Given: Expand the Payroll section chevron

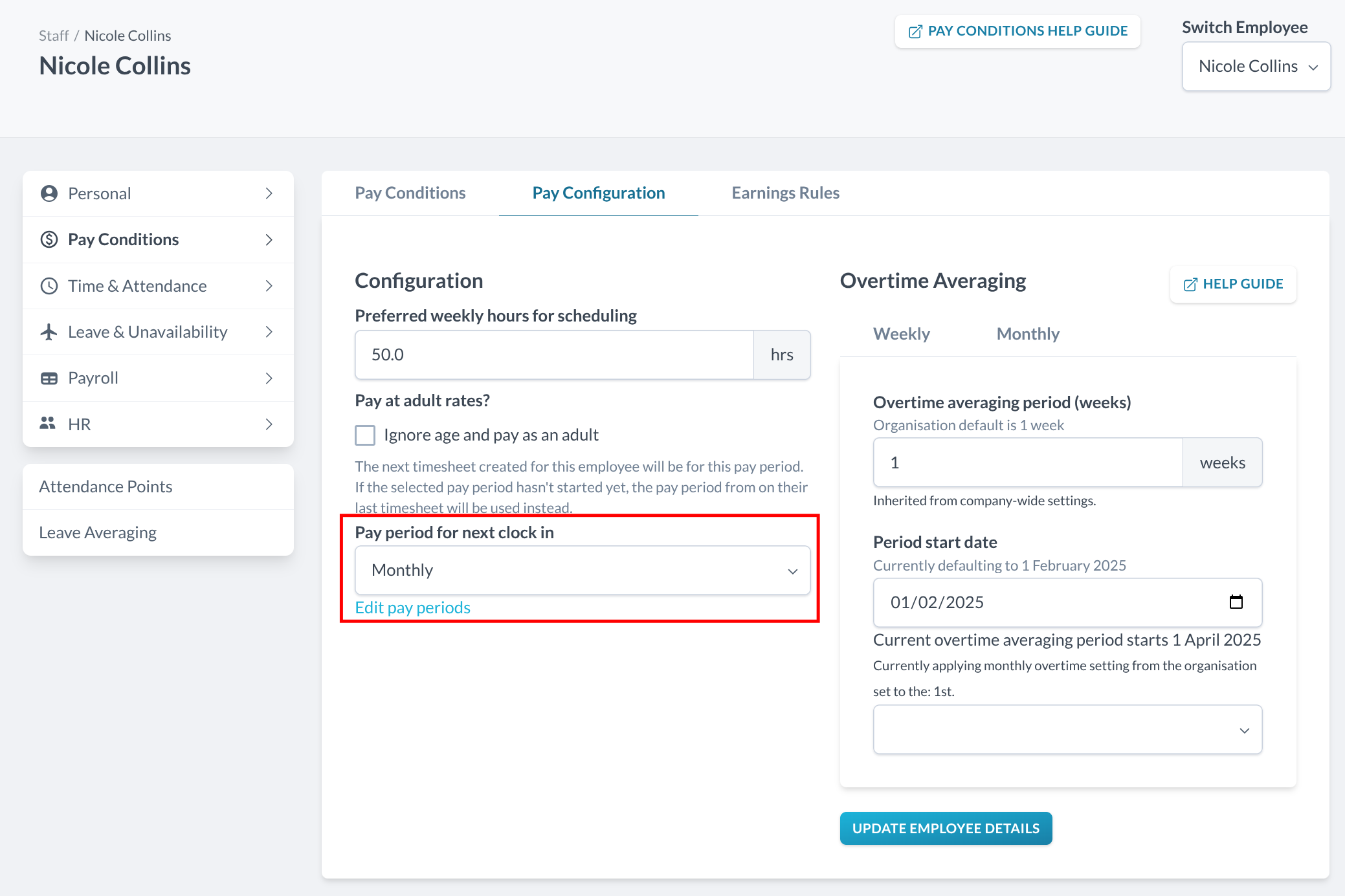Looking at the screenshot, I should click(x=269, y=378).
